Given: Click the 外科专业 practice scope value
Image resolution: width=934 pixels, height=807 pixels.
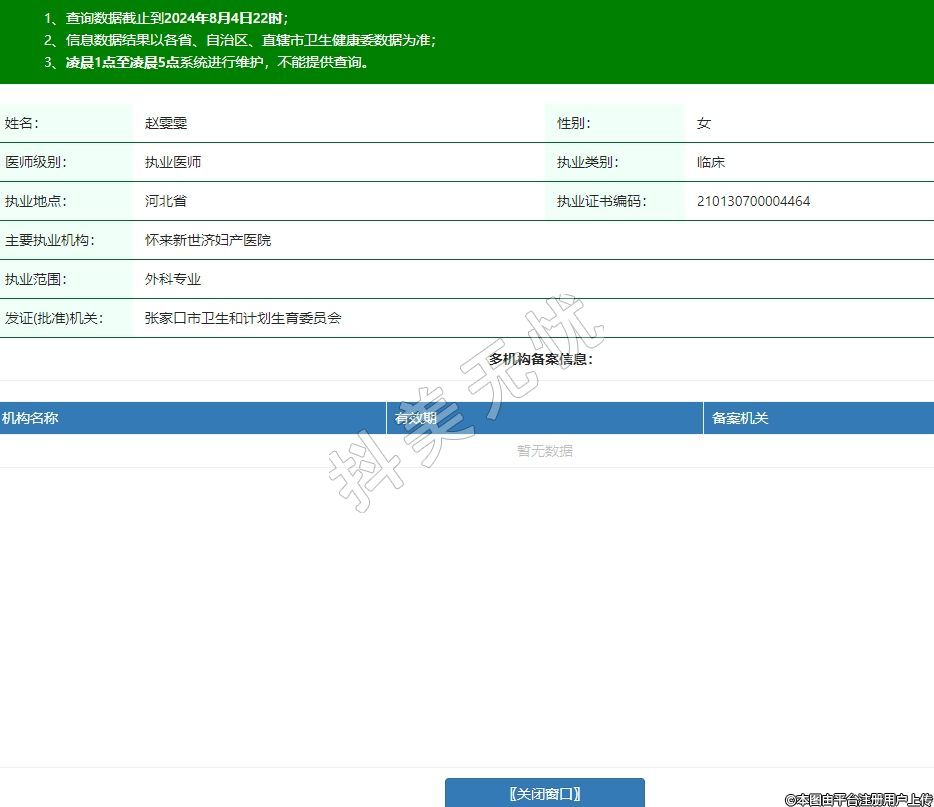Looking at the screenshot, I should (x=173, y=279).
